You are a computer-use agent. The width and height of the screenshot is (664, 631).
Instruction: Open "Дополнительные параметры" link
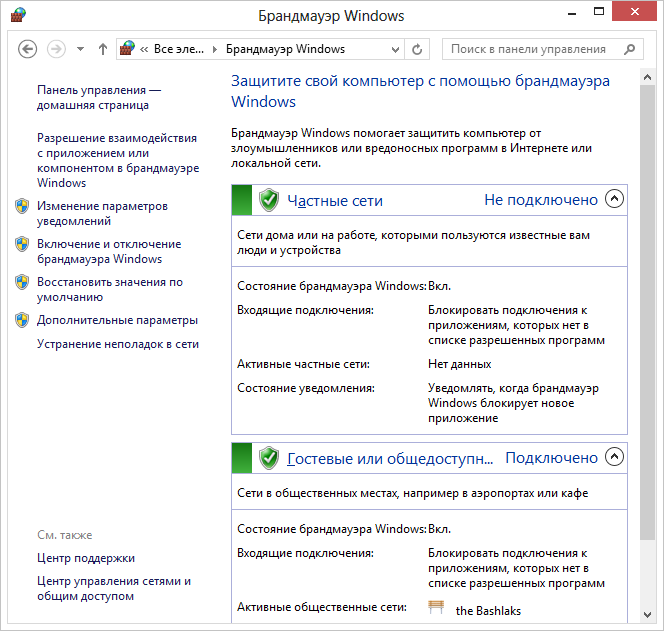(117, 320)
